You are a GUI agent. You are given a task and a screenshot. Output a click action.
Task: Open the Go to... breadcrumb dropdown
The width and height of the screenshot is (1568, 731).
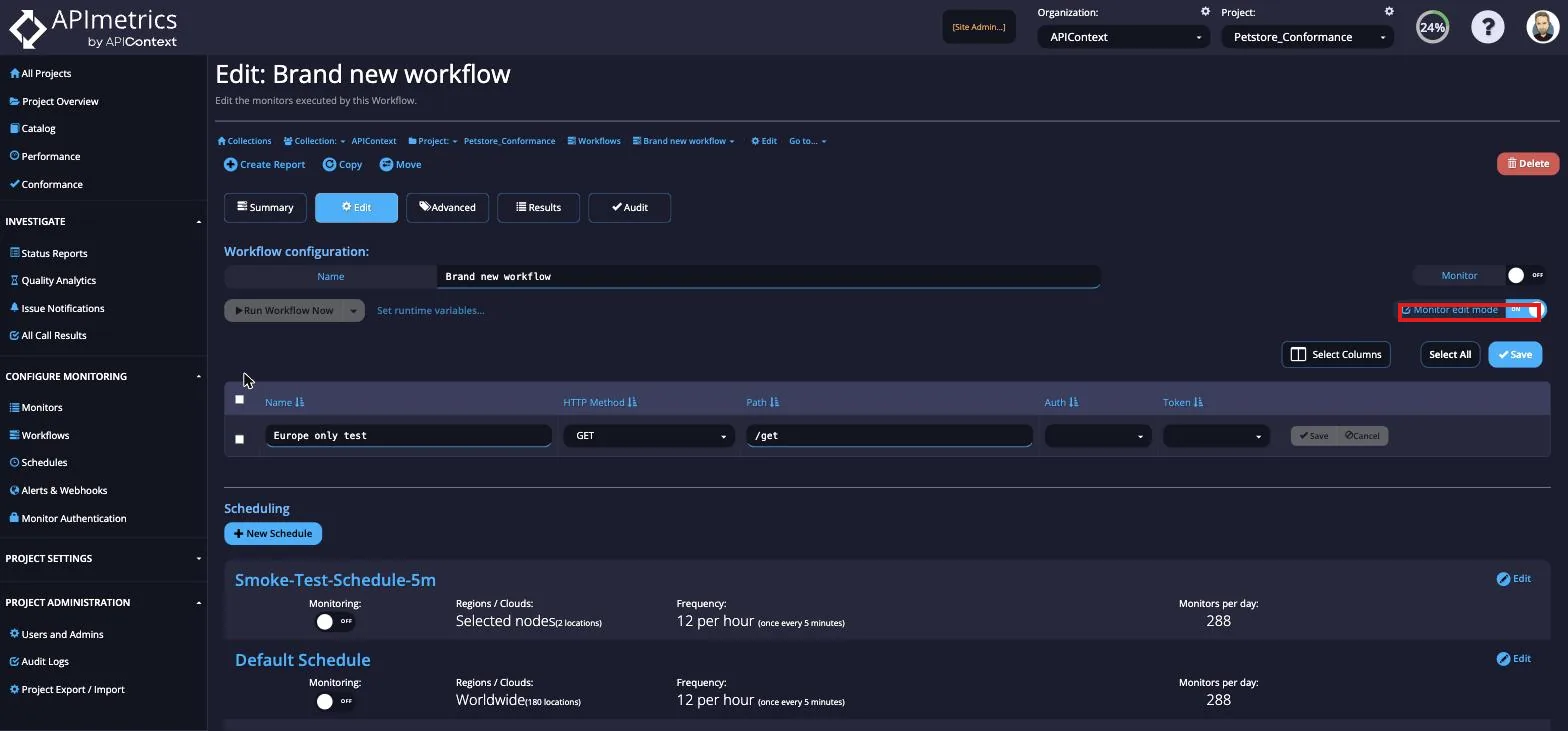pyautogui.click(x=808, y=141)
